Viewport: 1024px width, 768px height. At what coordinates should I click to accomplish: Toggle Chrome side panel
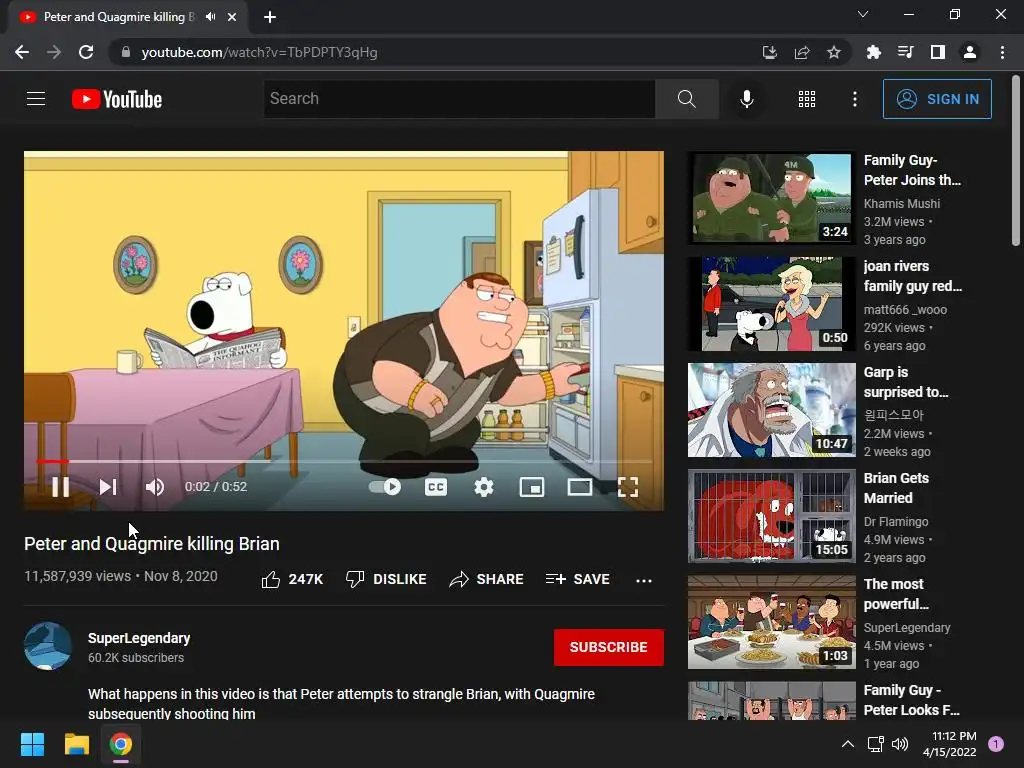coord(938,52)
